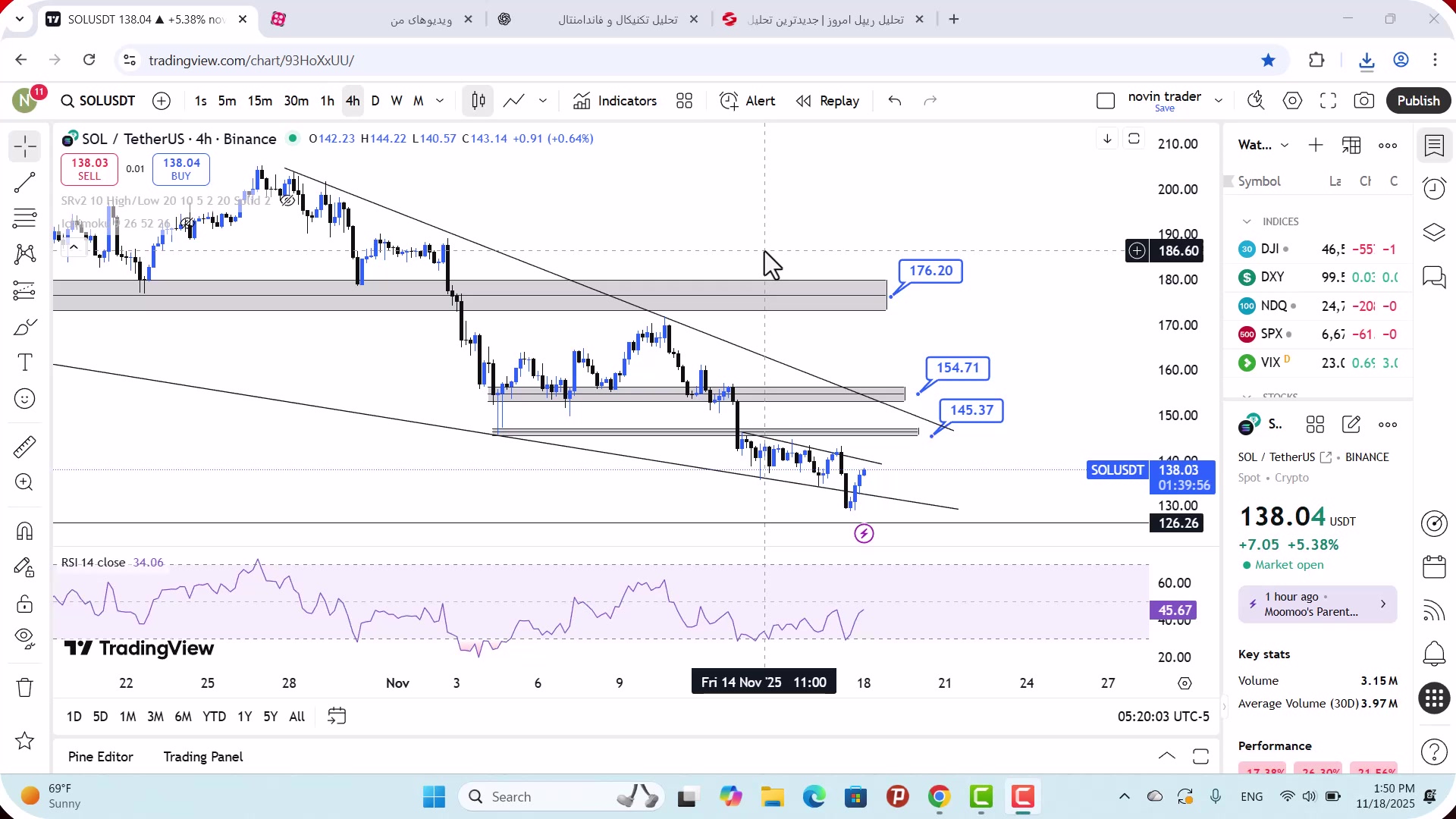Select the trend line drawing tool
This screenshot has width=1456, height=819.
[x=25, y=183]
